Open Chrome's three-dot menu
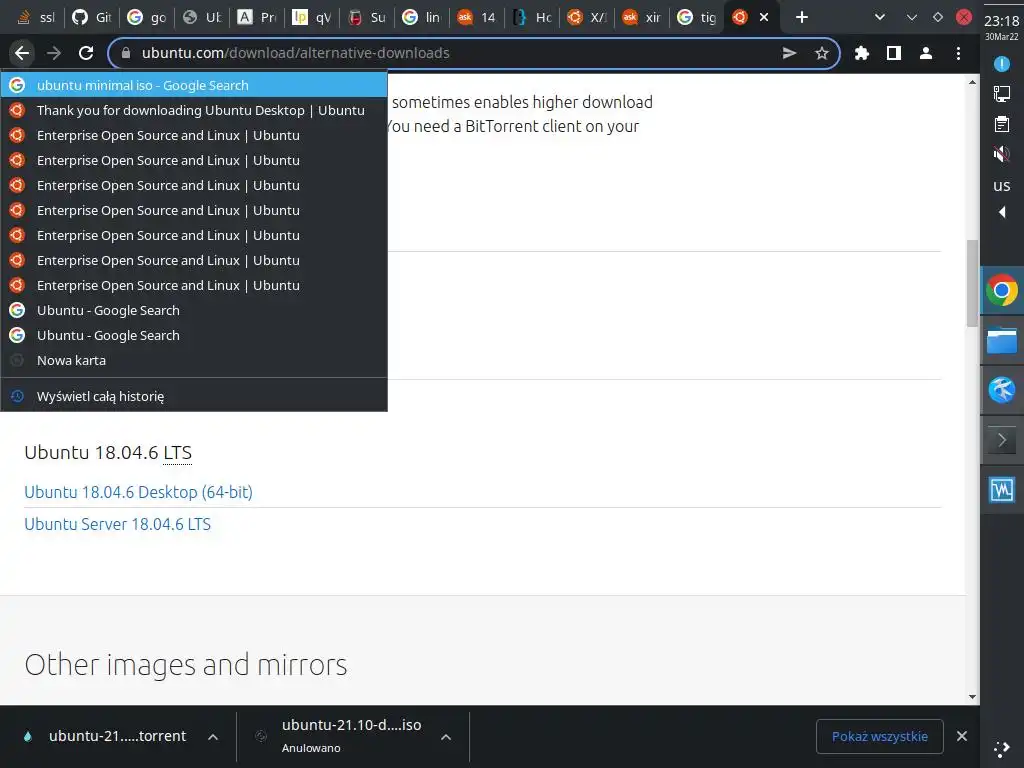 point(958,53)
